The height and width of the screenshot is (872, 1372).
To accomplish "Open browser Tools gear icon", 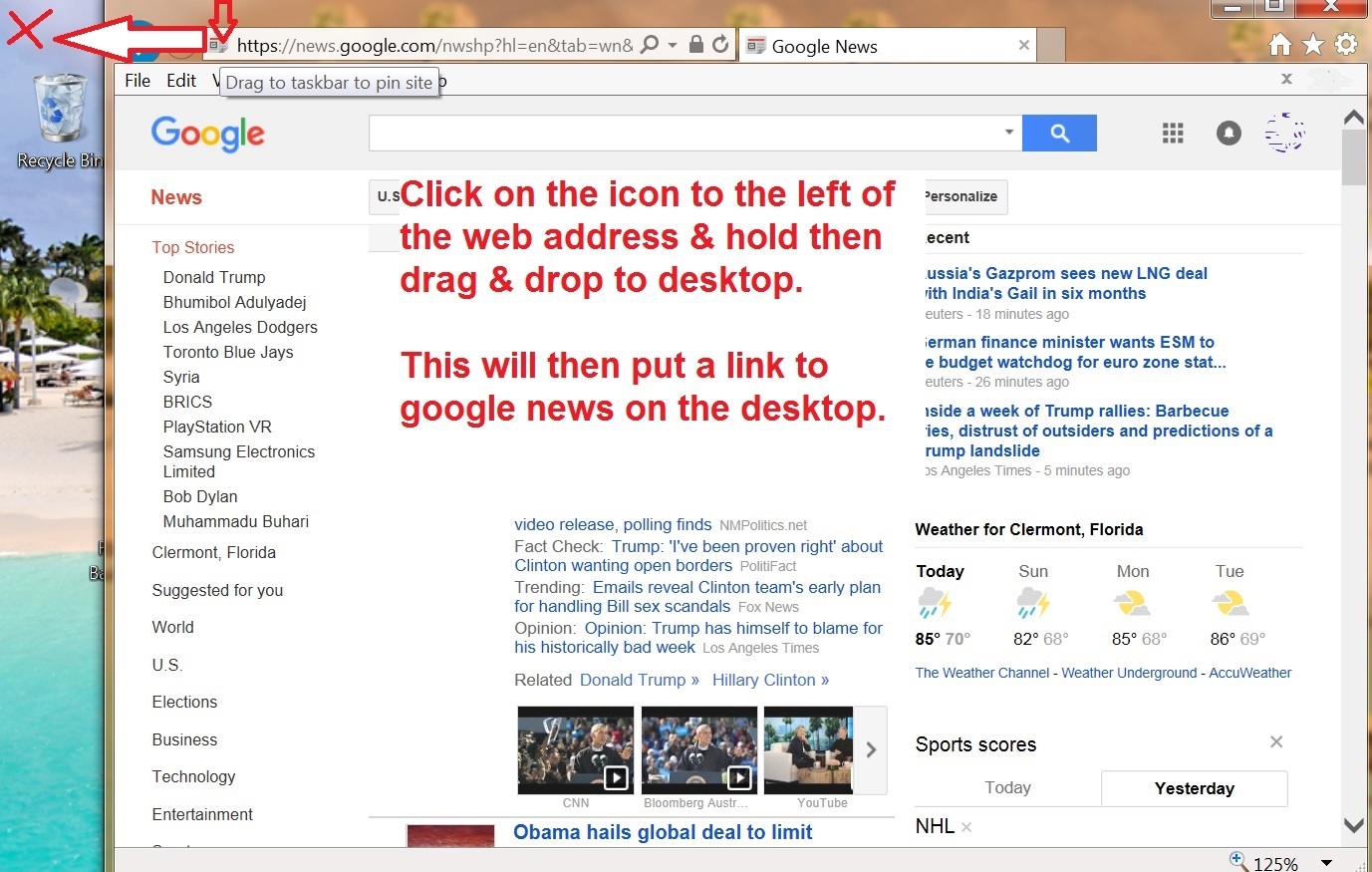I will [1346, 44].
